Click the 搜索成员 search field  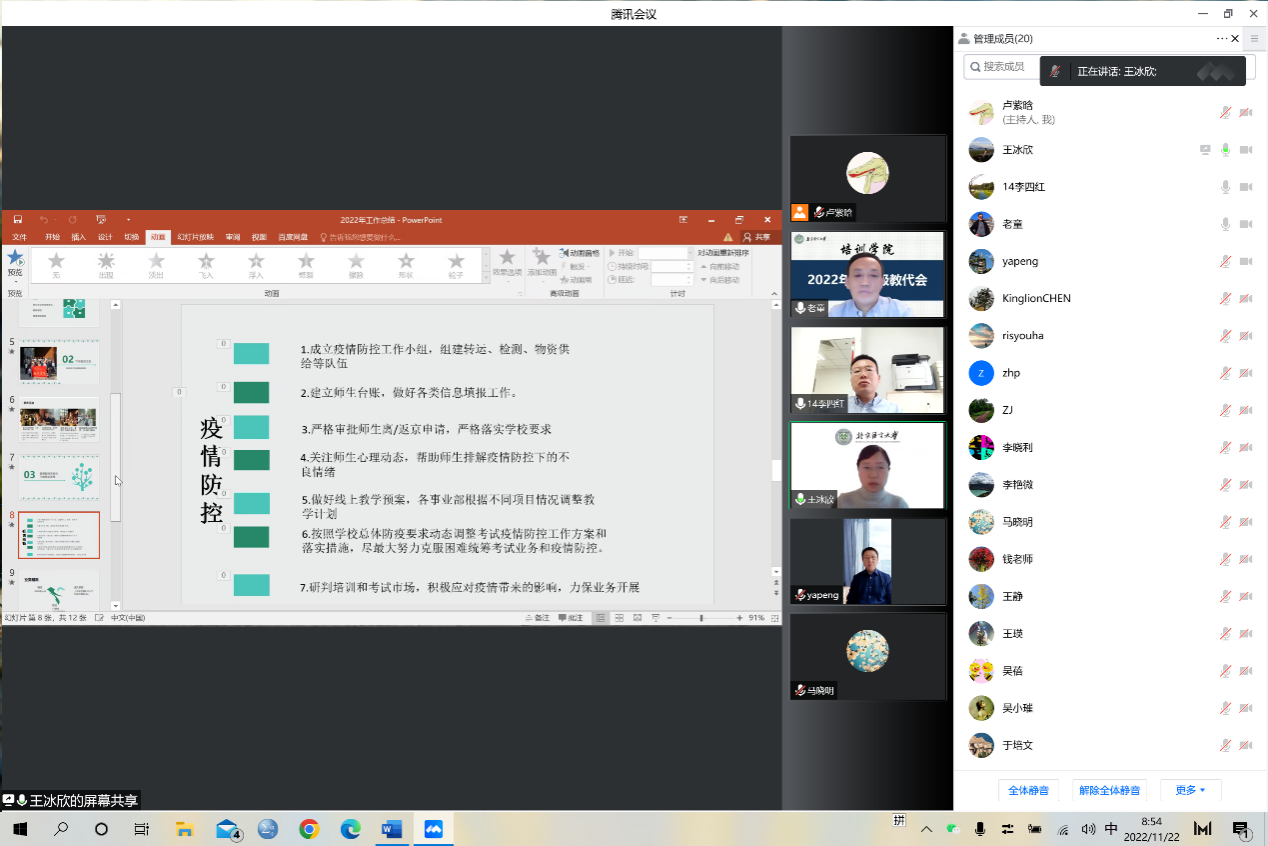[1005, 67]
